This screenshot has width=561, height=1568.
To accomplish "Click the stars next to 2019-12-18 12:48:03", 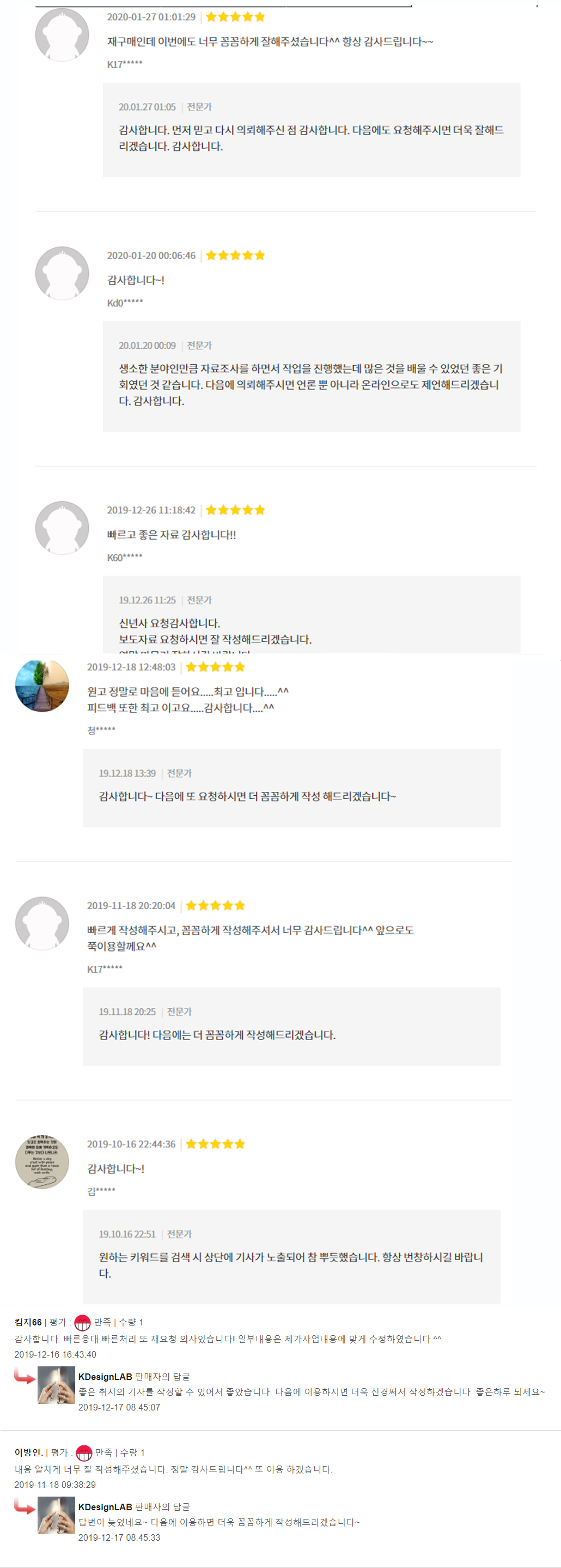I will (x=215, y=667).
